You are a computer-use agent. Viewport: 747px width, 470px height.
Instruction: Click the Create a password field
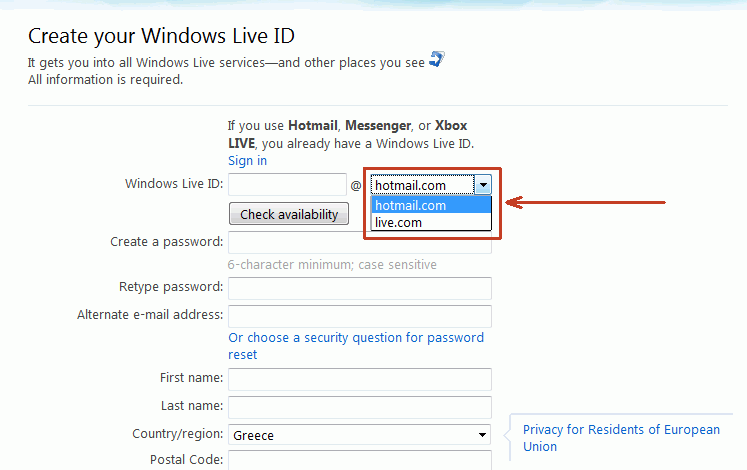pyautogui.click(x=360, y=242)
